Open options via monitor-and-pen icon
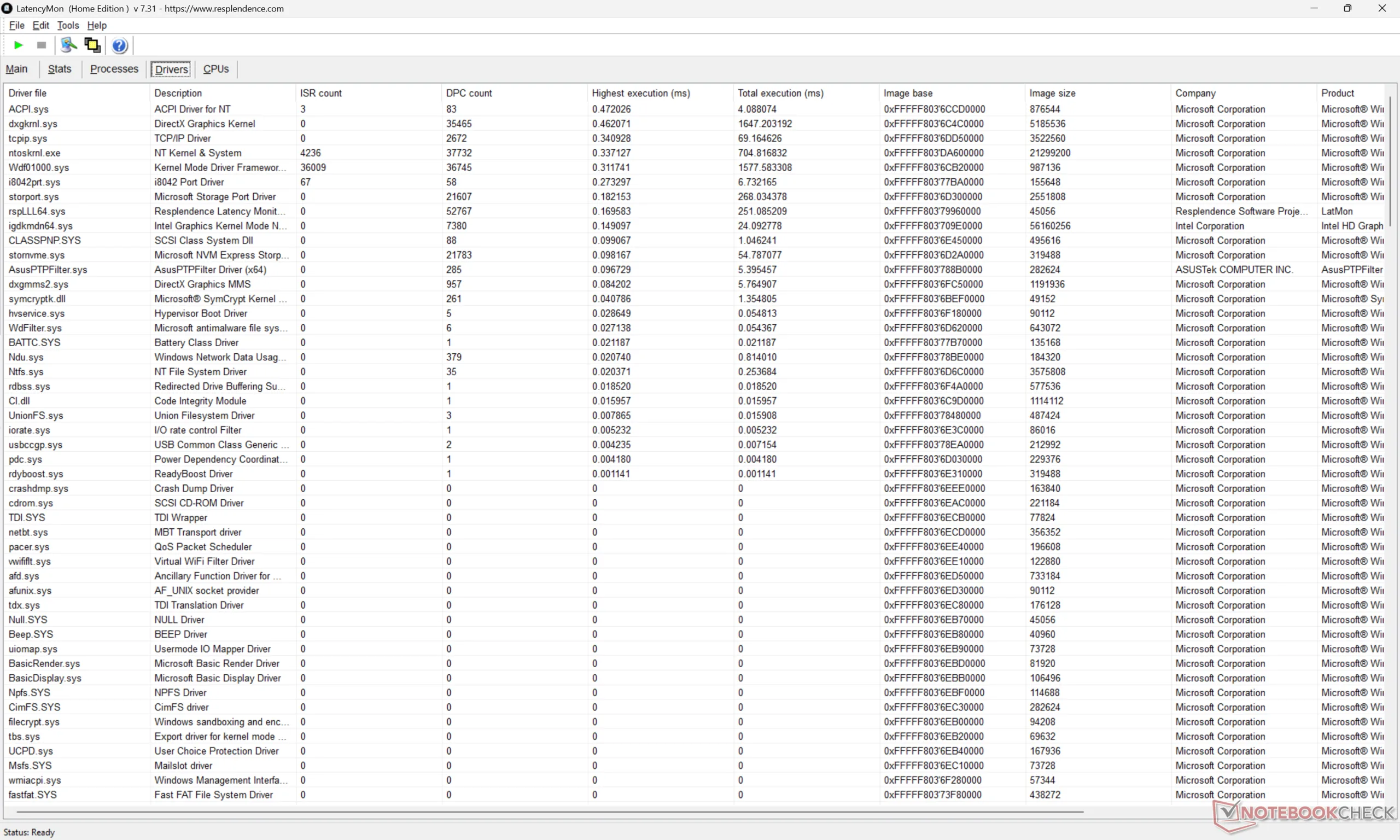 pos(68,45)
